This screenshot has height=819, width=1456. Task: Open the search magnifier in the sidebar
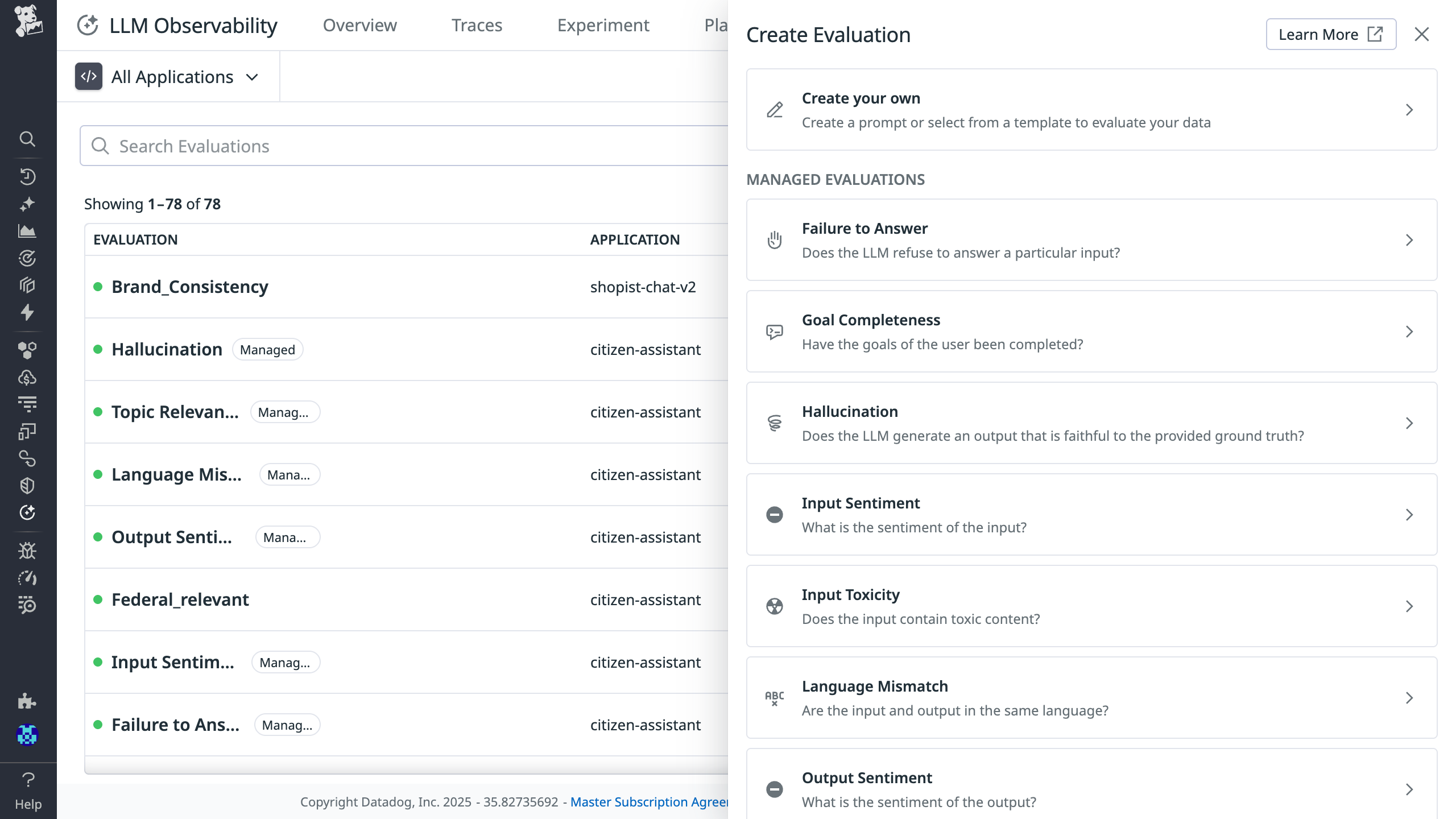pyautogui.click(x=27, y=139)
